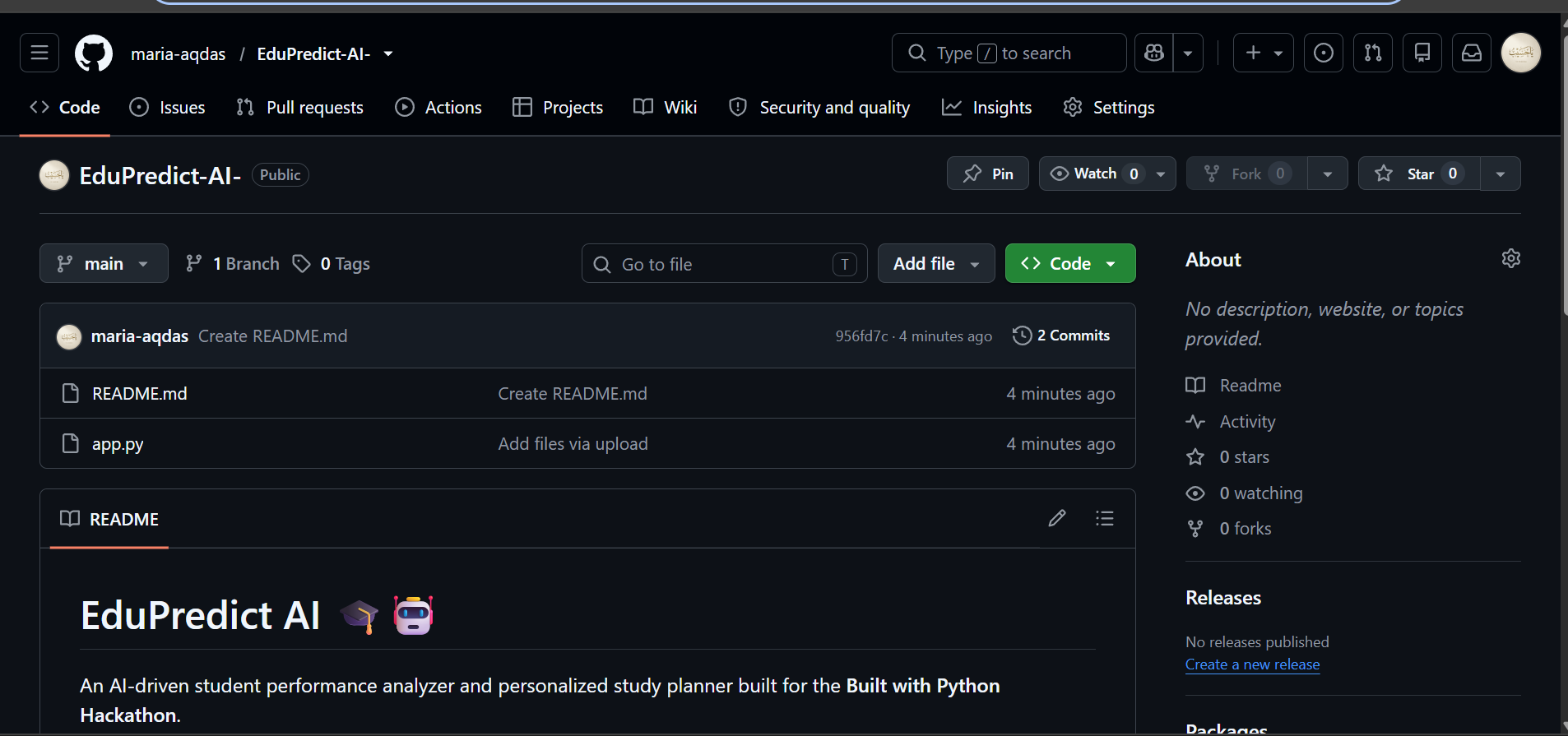View the 1 Branch list

pos(233,263)
